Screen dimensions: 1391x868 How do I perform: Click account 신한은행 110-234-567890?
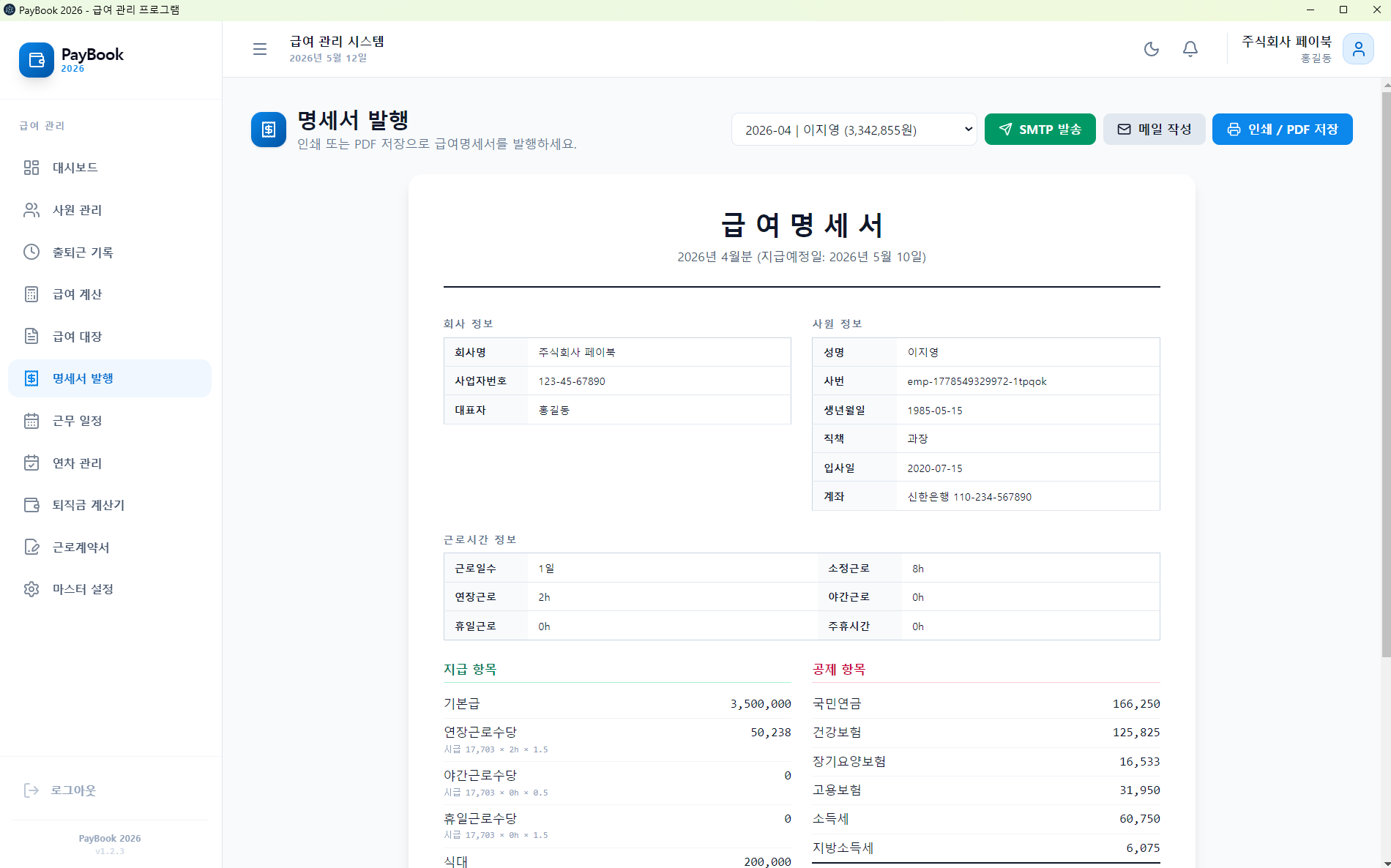(x=969, y=497)
